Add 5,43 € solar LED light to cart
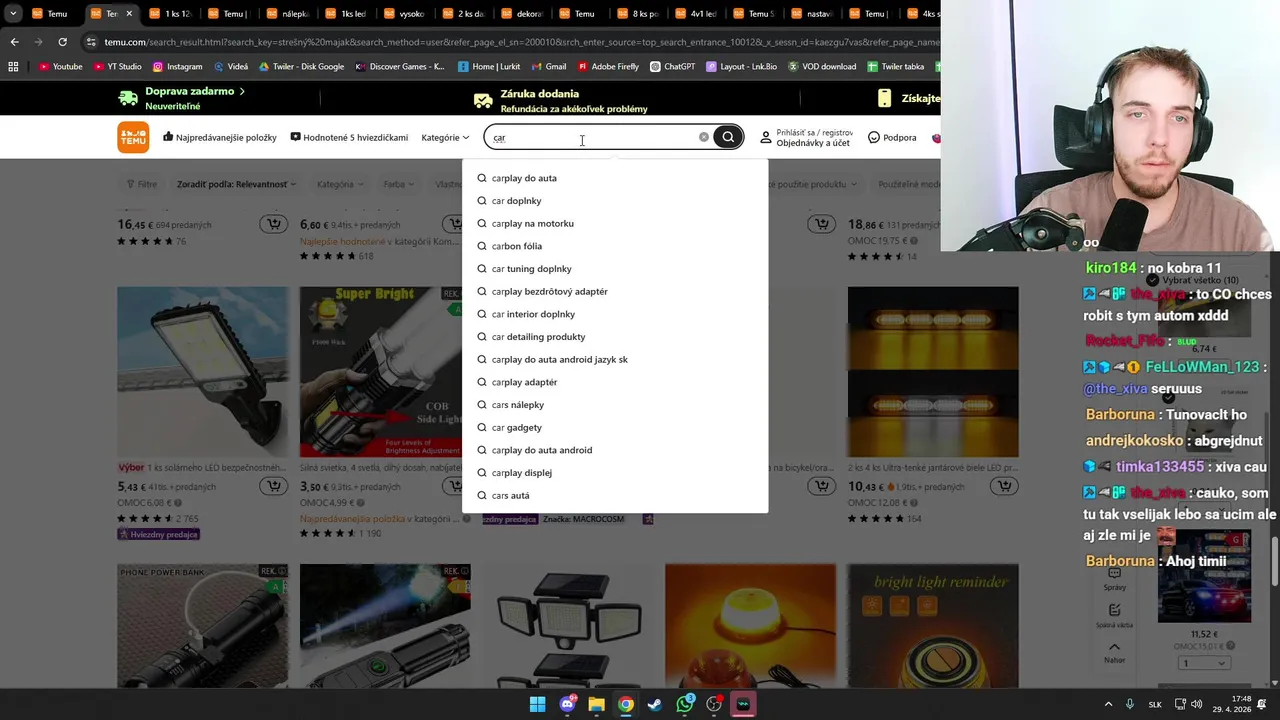The height and width of the screenshot is (720, 1280). click(x=273, y=486)
